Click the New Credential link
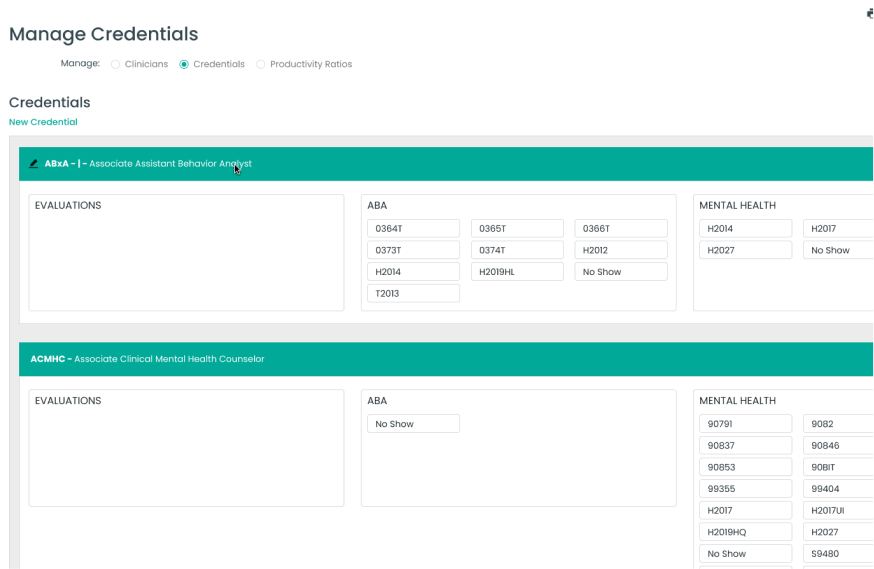Viewport: 874px width, 569px height. click(43, 122)
